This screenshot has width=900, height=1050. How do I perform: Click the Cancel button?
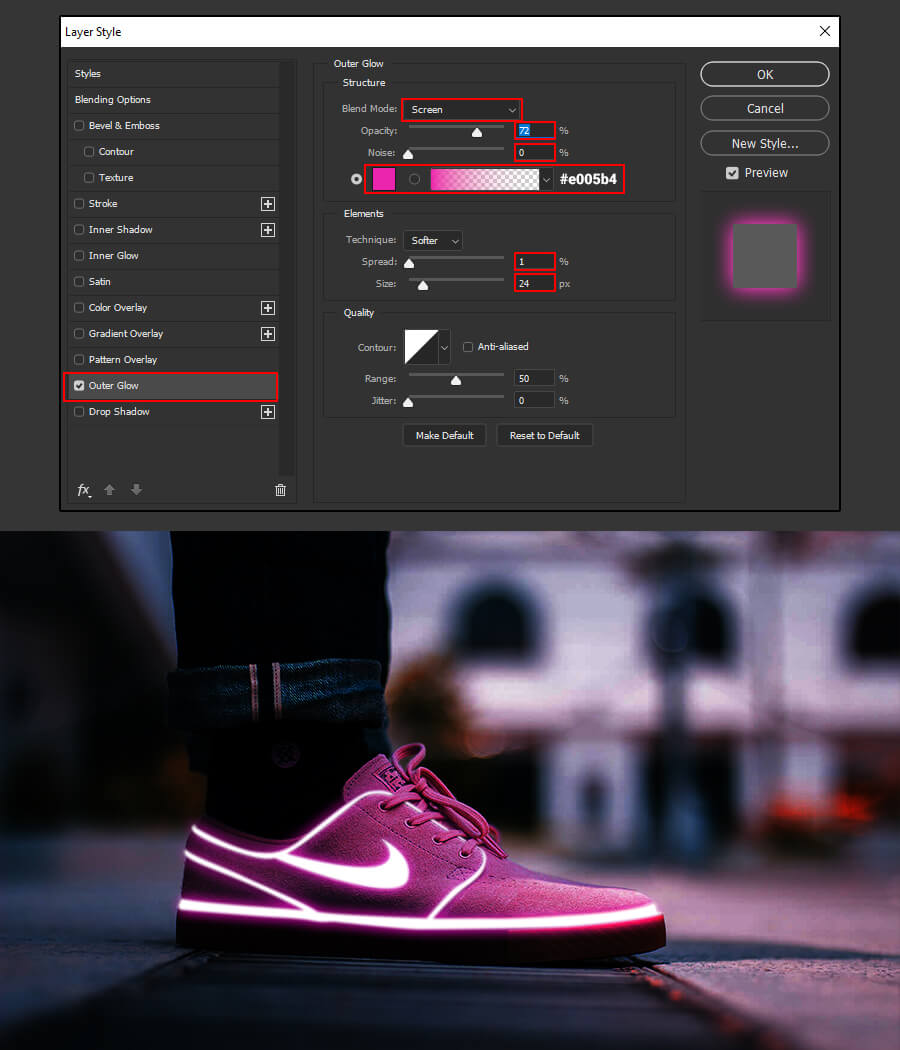765,108
